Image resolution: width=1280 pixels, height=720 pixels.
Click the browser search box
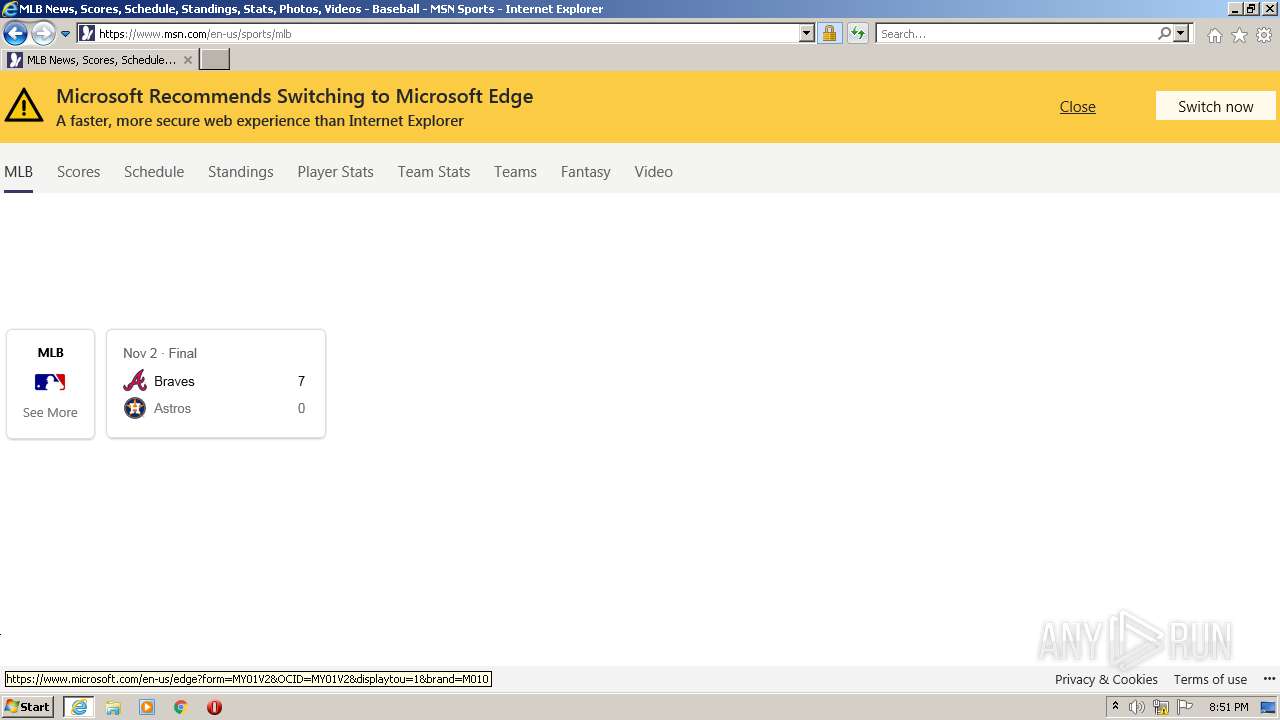(1016, 34)
